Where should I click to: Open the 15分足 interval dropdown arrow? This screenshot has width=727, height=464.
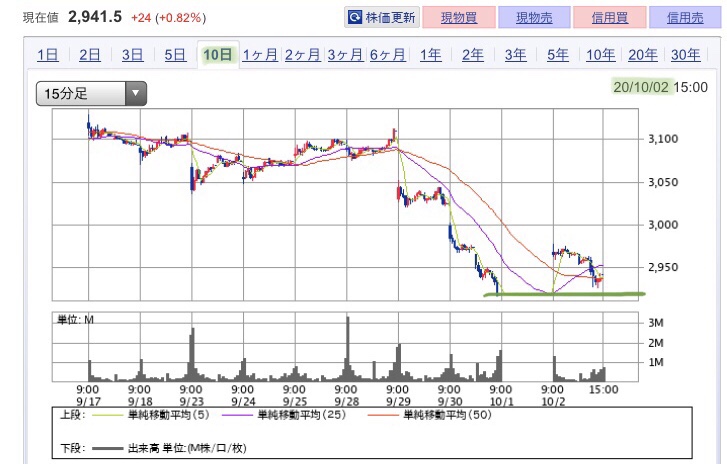[x=136, y=93]
